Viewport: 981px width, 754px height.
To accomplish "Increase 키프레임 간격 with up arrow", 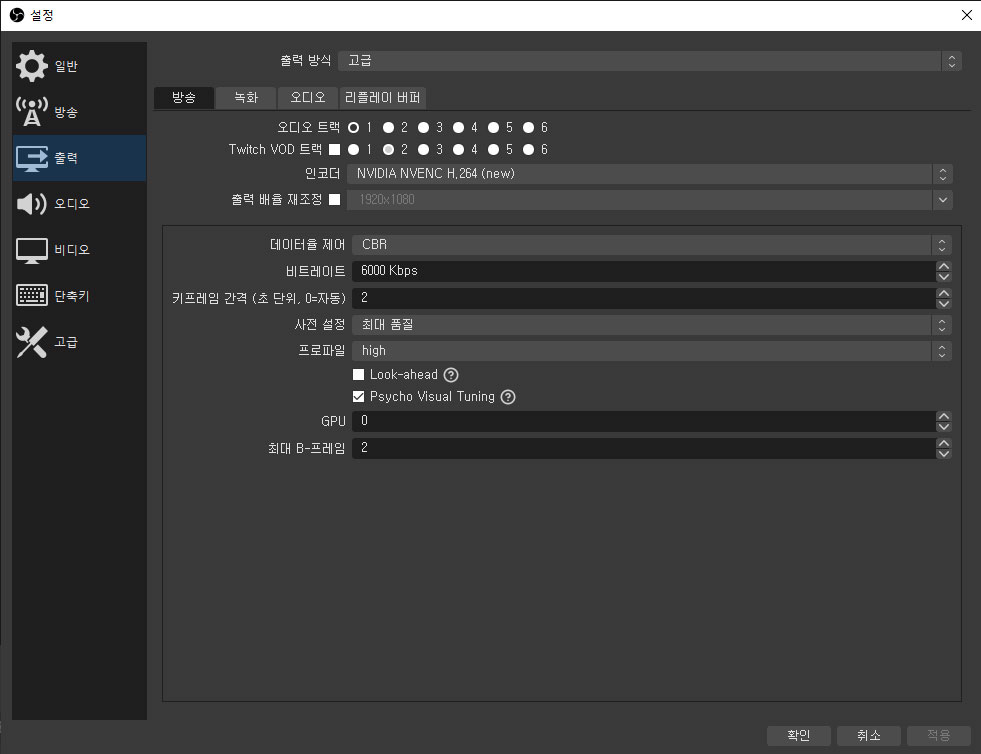I will [944, 293].
